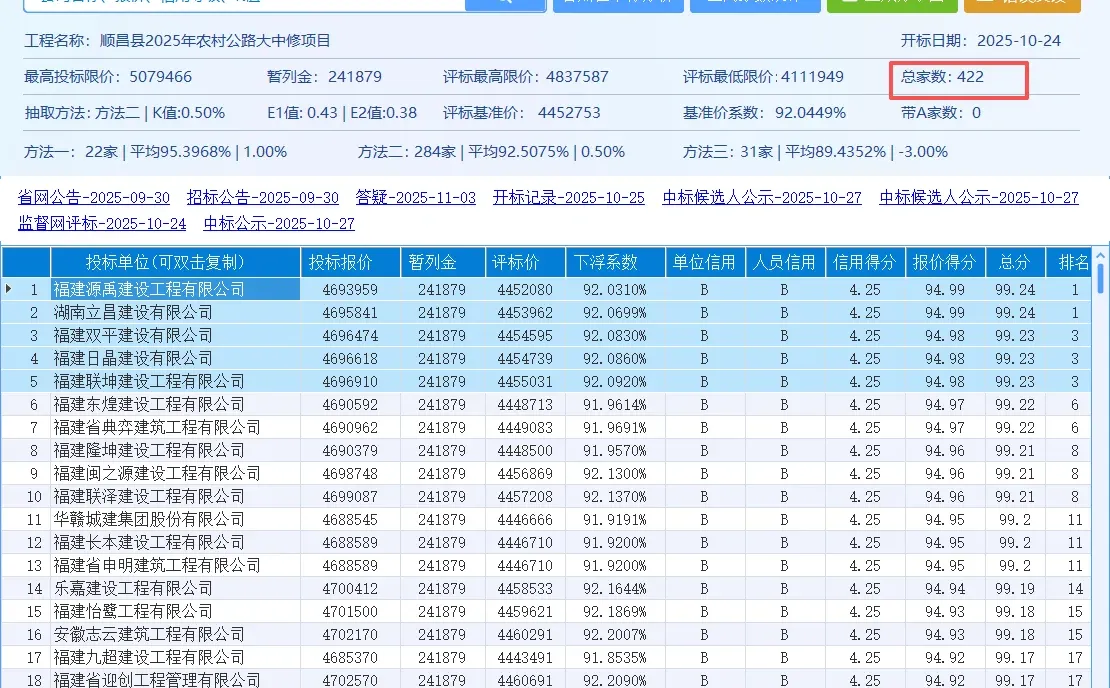Open the 答疑-2025-11-03 link
The width and height of the screenshot is (1110, 688).
(416, 198)
